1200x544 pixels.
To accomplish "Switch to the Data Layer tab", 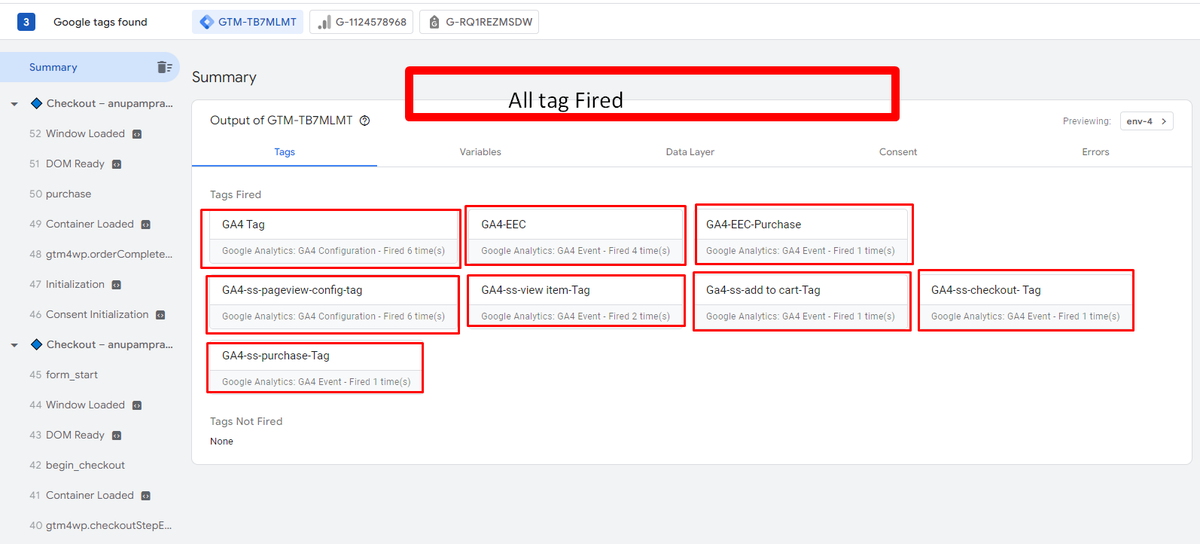I will (x=690, y=152).
